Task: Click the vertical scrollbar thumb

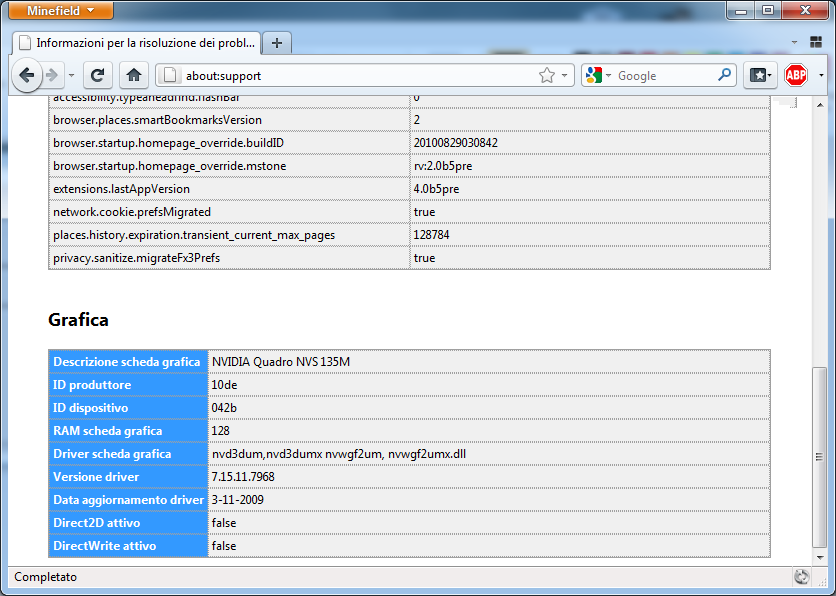Action: (x=819, y=457)
